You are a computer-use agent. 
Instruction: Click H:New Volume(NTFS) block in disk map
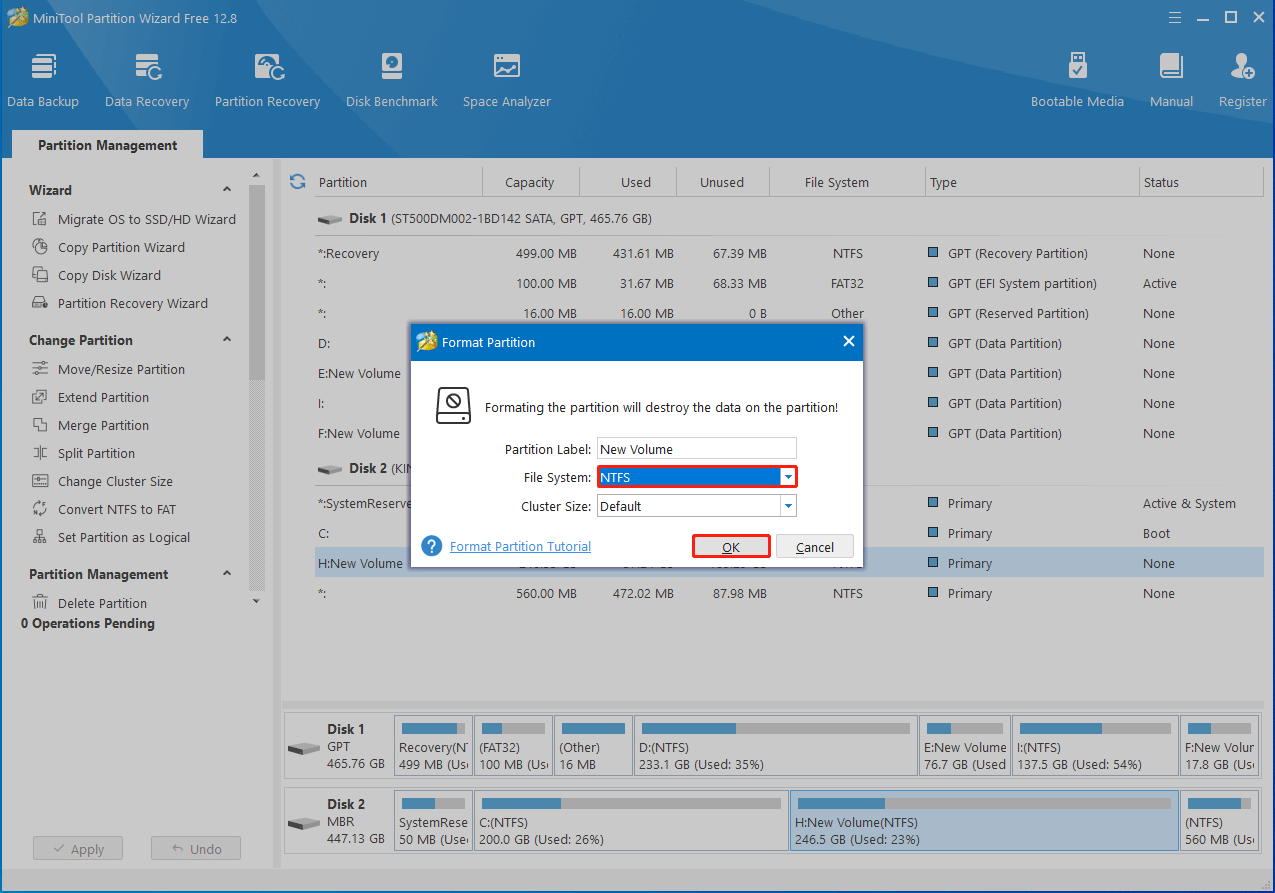click(984, 820)
